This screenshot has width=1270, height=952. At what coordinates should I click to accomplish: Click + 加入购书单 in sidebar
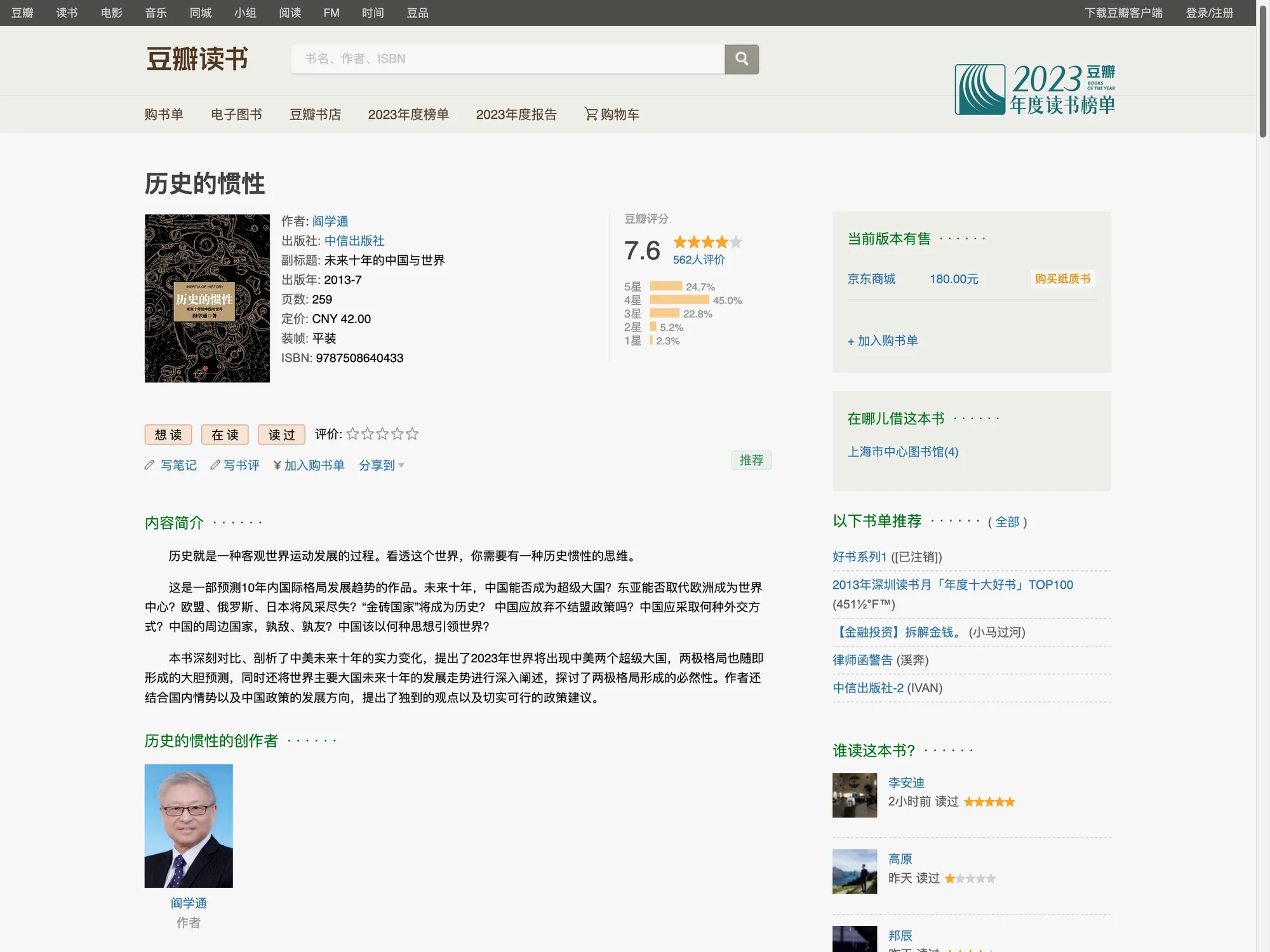click(x=883, y=341)
